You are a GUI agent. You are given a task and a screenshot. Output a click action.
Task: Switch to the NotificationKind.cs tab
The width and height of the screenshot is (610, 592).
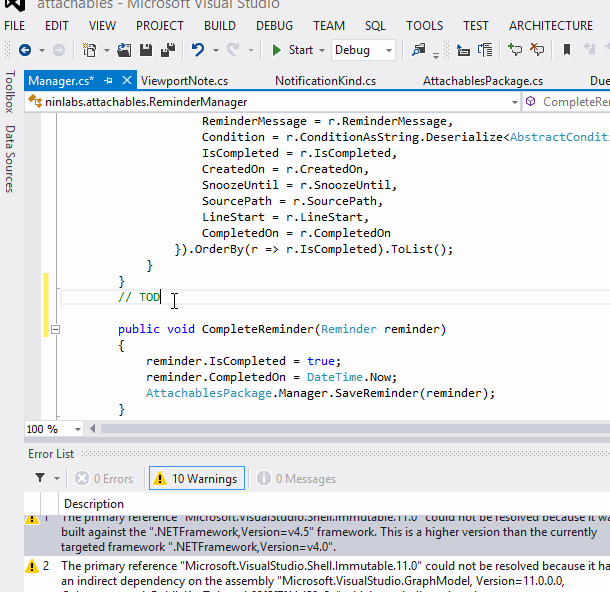pos(325,81)
